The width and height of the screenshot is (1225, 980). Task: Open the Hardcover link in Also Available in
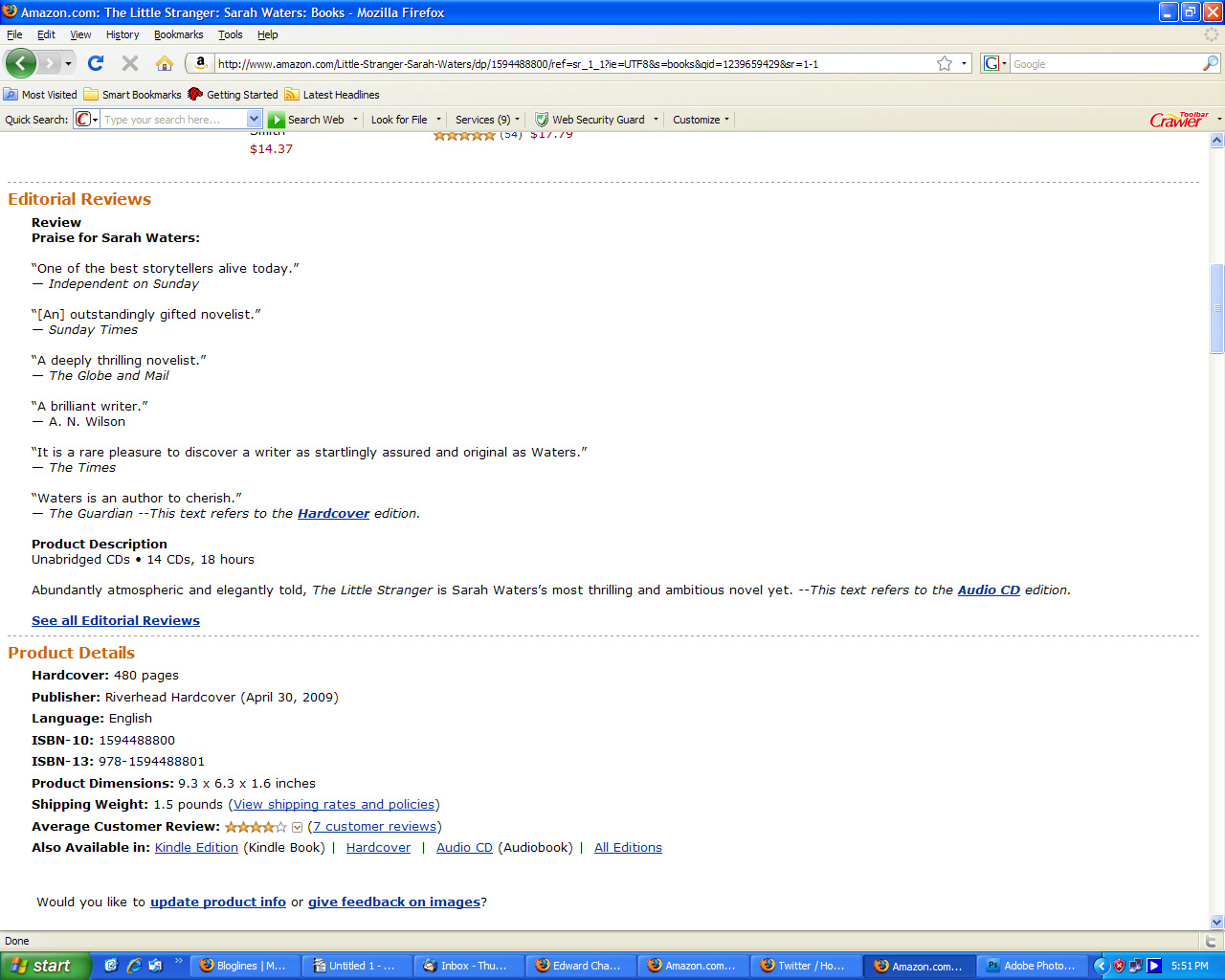click(378, 848)
